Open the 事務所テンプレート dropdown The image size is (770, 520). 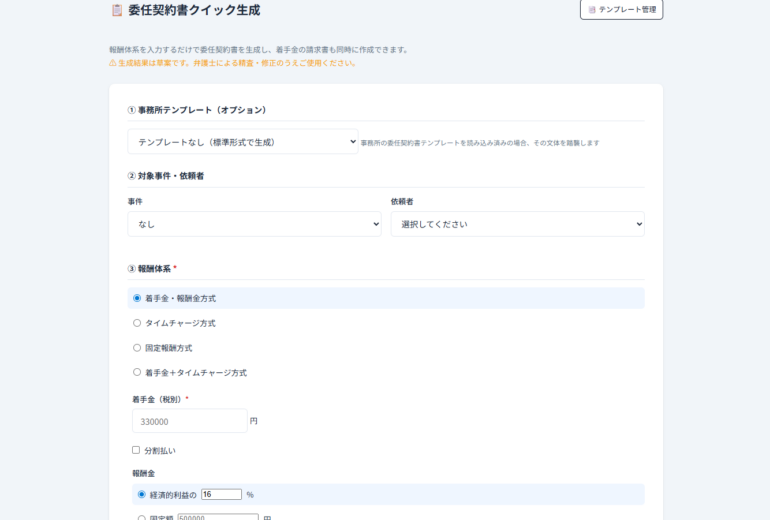tap(242, 142)
